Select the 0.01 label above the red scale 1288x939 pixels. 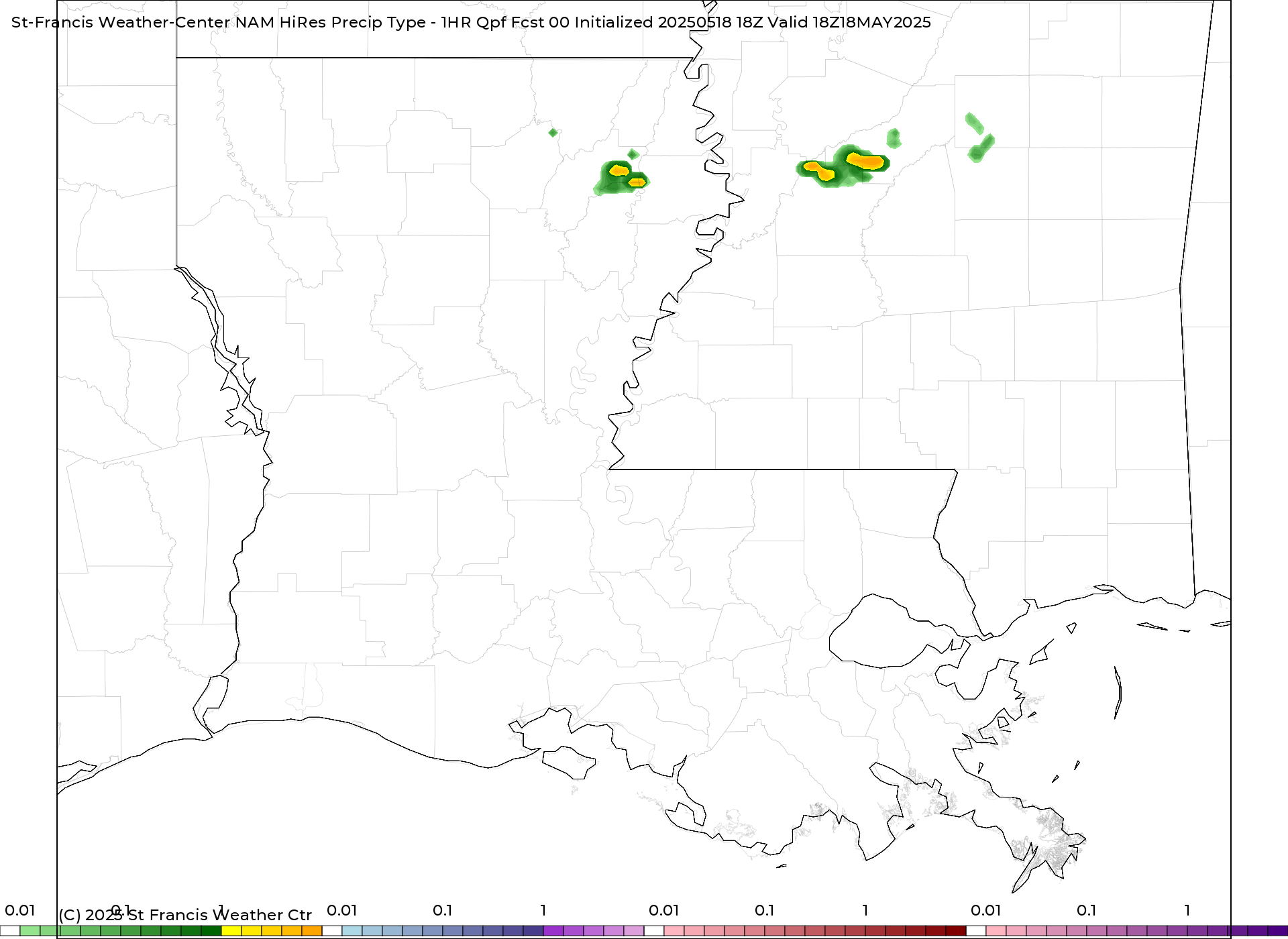pos(664,910)
